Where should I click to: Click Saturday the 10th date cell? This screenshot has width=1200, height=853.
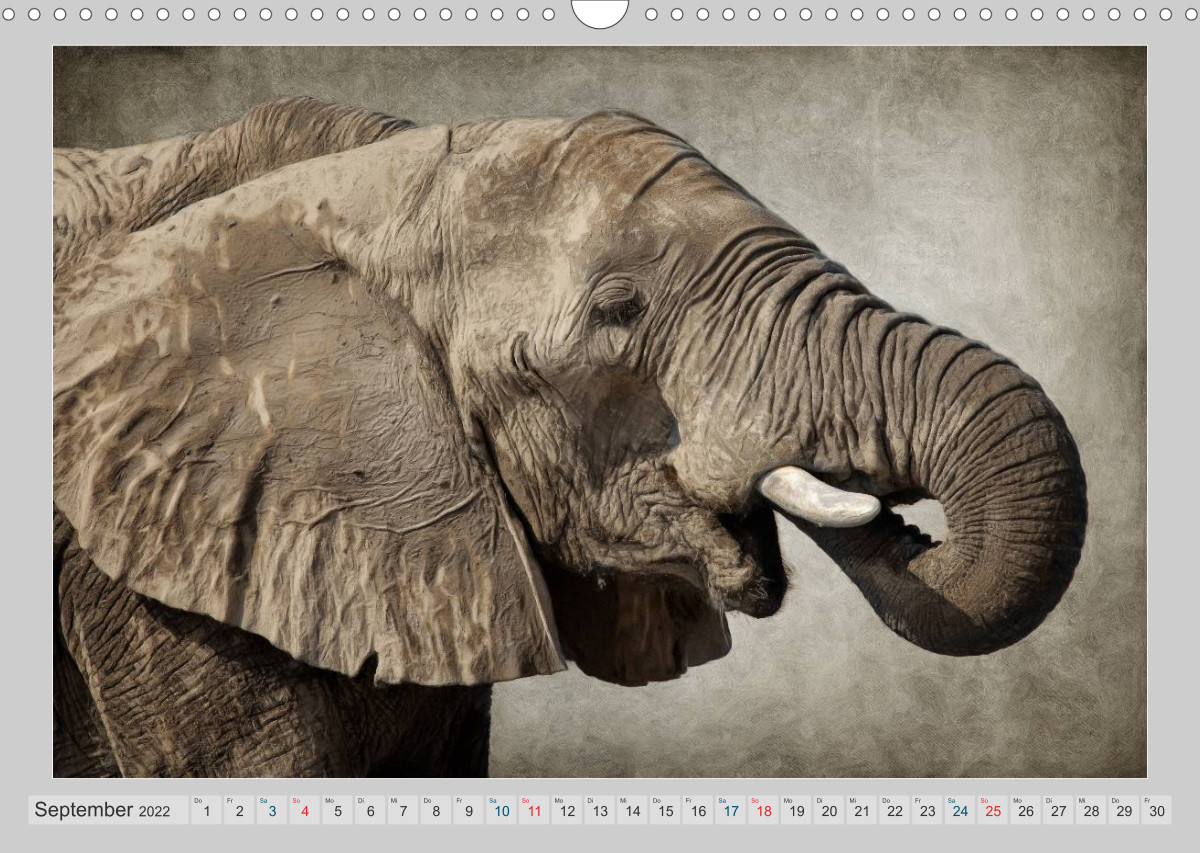point(501,810)
